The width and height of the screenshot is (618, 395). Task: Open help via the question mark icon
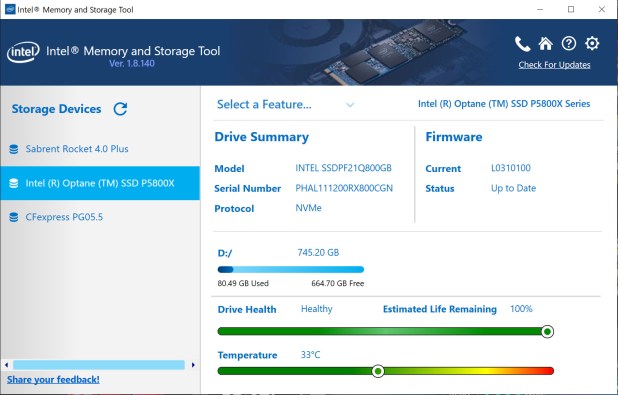point(569,43)
